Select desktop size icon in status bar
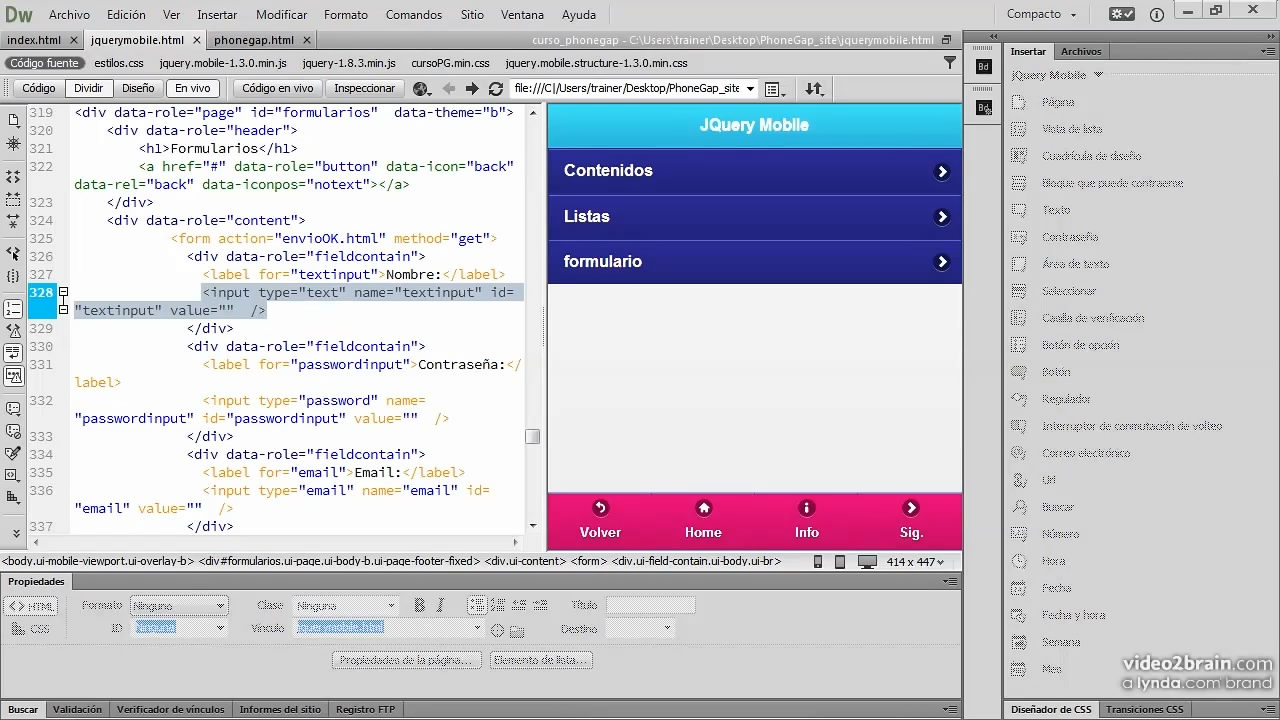The image size is (1280, 720). pos(867,562)
